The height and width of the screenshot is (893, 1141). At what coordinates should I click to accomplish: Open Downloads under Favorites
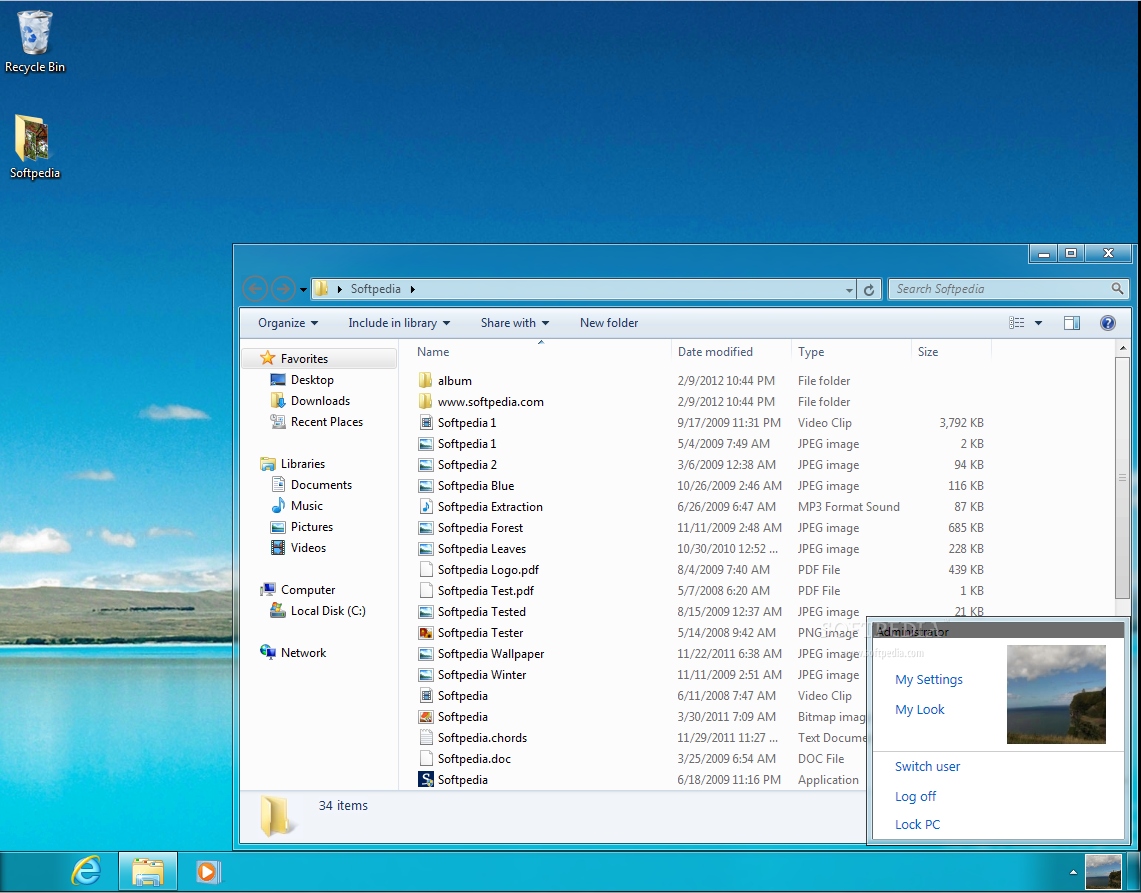(x=320, y=401)
